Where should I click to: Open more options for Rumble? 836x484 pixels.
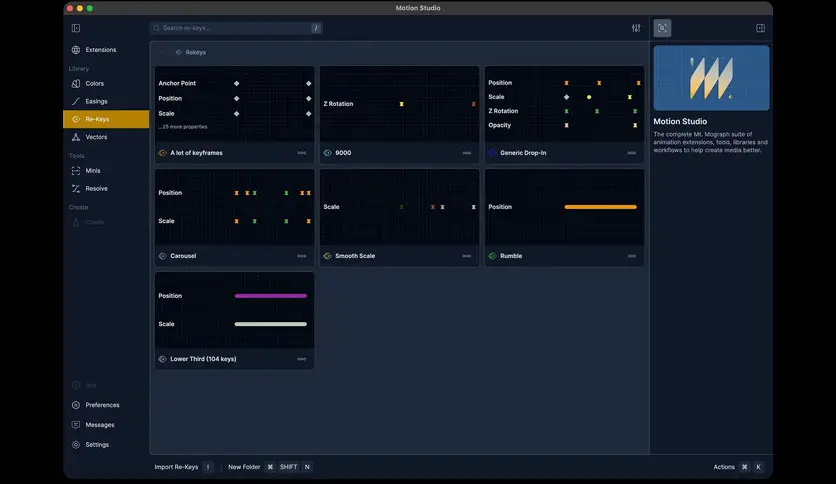632,256
